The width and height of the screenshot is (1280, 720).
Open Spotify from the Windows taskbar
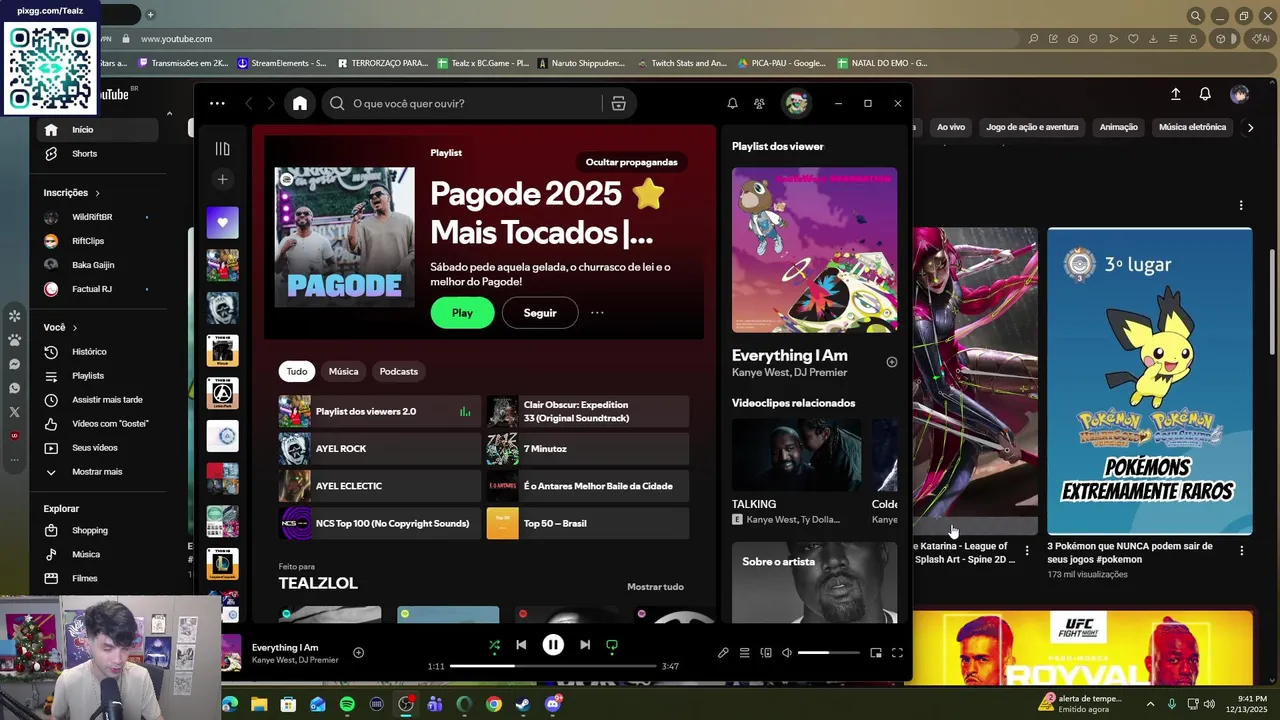coord(347,704)
